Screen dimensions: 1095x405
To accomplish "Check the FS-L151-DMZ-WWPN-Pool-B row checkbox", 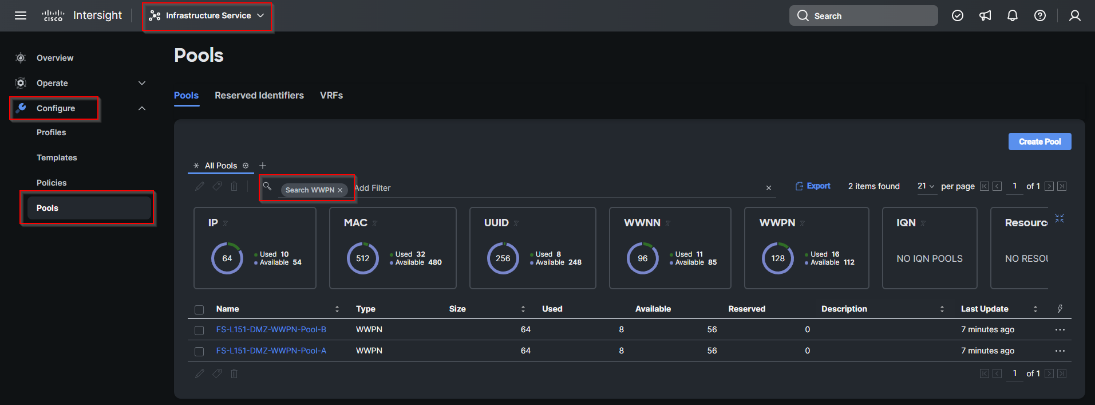I will click(x=199, y=329).
